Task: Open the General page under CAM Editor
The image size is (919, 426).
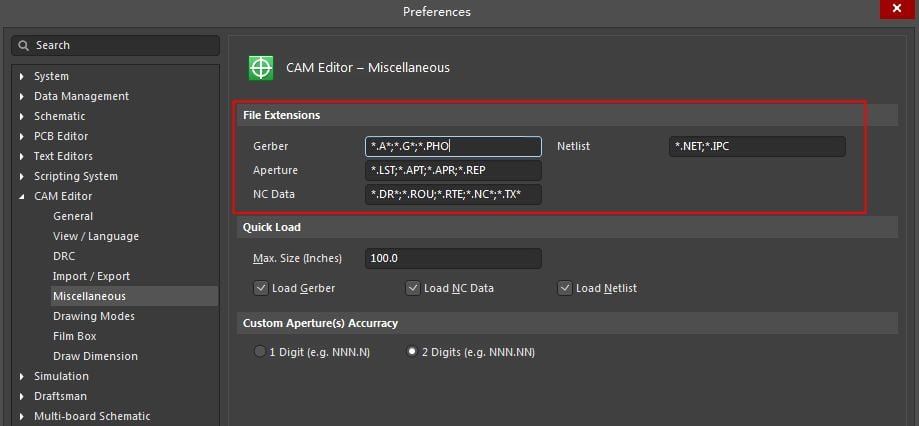Action: (73, 216)
